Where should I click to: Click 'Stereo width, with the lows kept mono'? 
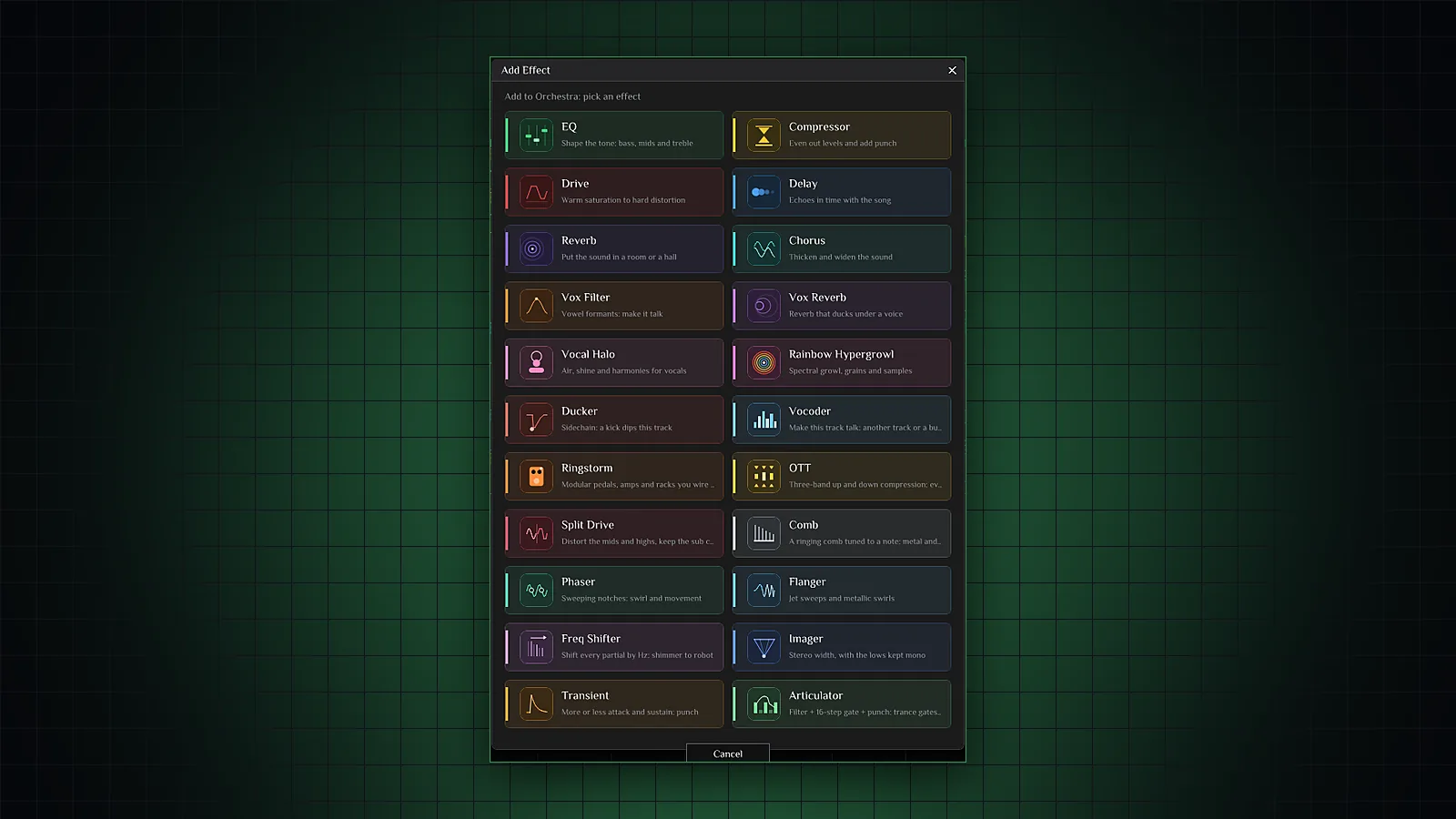pyautogui.click(x=857, y=655)
